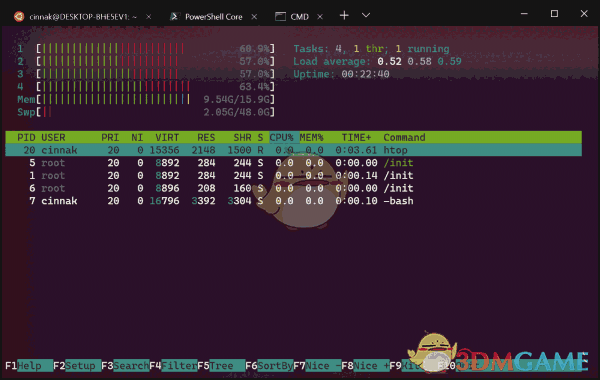This screenshot has height=380, width=600.
Task: Select the htop process row PID 20
Action: [293, 150]
